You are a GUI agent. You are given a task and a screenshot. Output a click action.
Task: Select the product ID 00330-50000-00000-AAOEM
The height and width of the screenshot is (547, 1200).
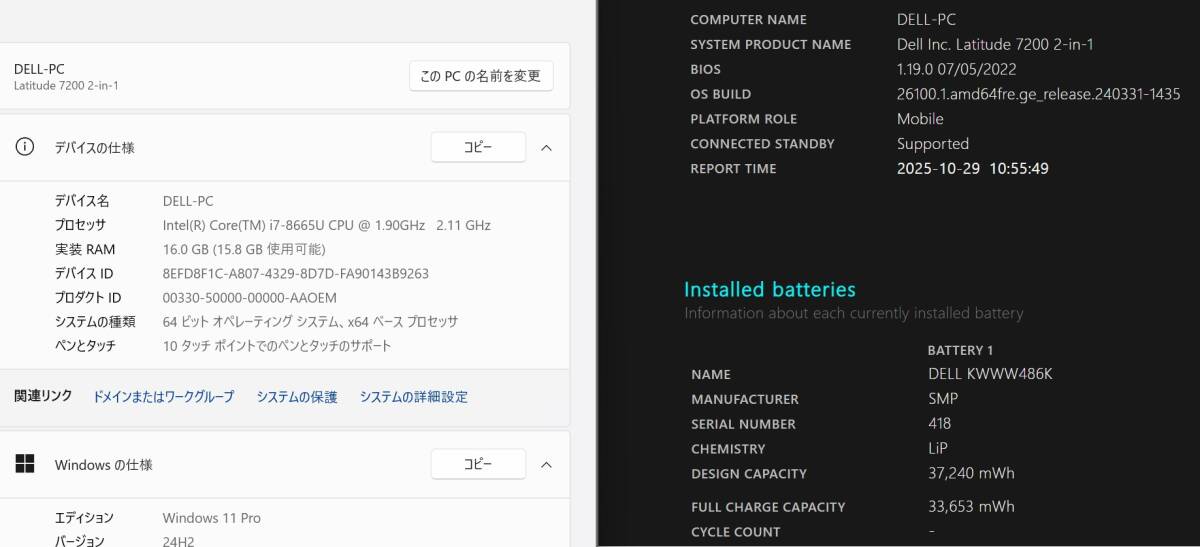250,298
